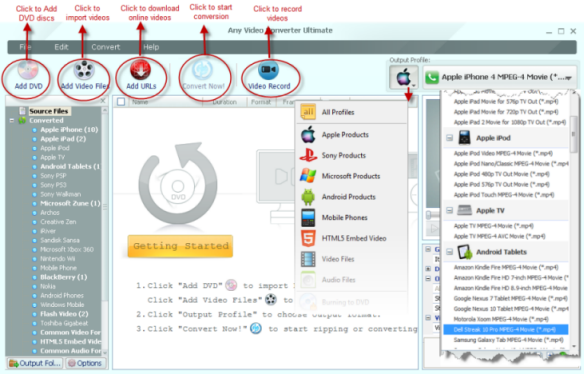Collapse the Apple iPod profile group
Screen dimensions: 584x374
(450, 138)
